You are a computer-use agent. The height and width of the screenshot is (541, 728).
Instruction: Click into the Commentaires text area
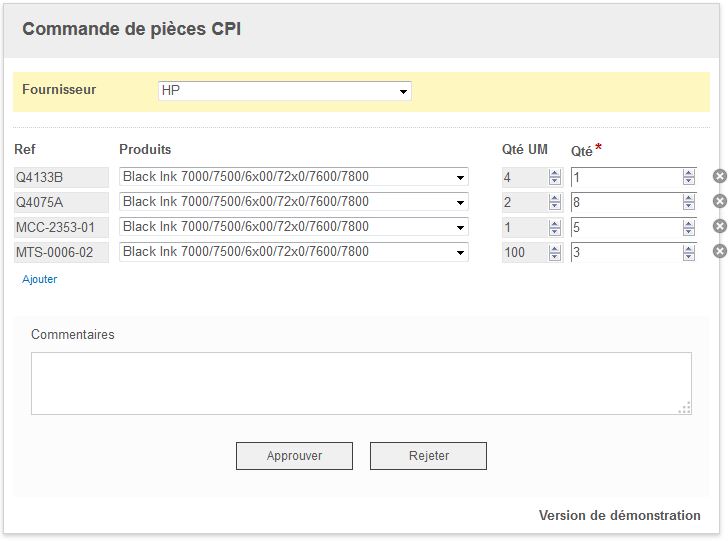360,383
